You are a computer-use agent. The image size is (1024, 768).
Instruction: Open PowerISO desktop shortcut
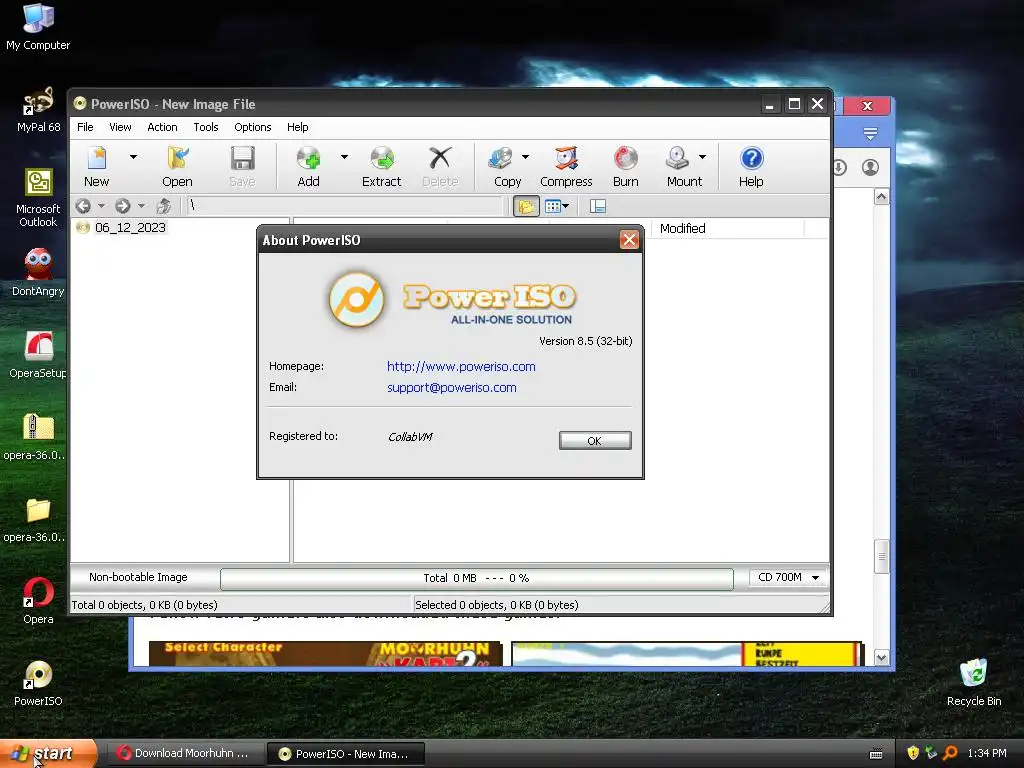click(x=38, y=684)
